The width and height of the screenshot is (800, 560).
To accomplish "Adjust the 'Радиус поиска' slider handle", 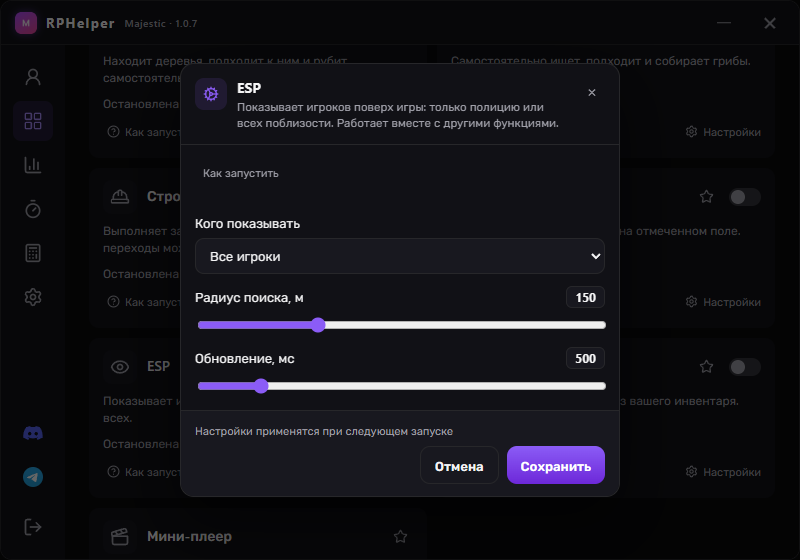I will (318, 325).
